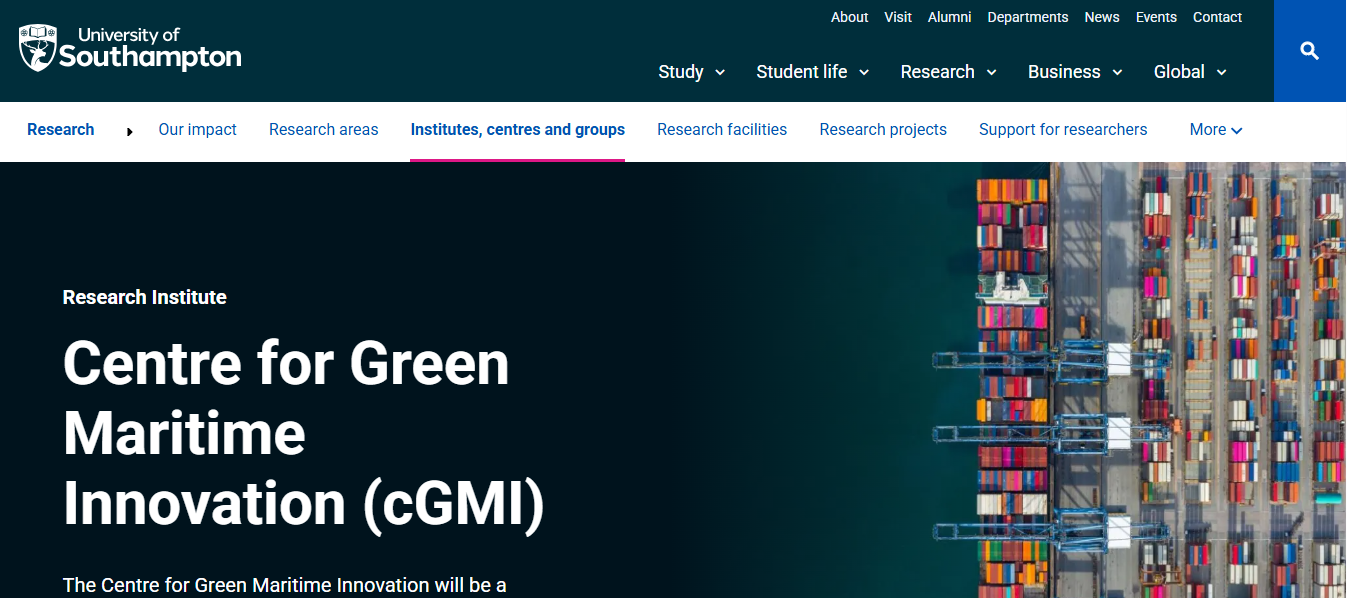The width and height of the screenshot is (1347, 598).
Task: Go to the Departments page
Action: 1027,17
